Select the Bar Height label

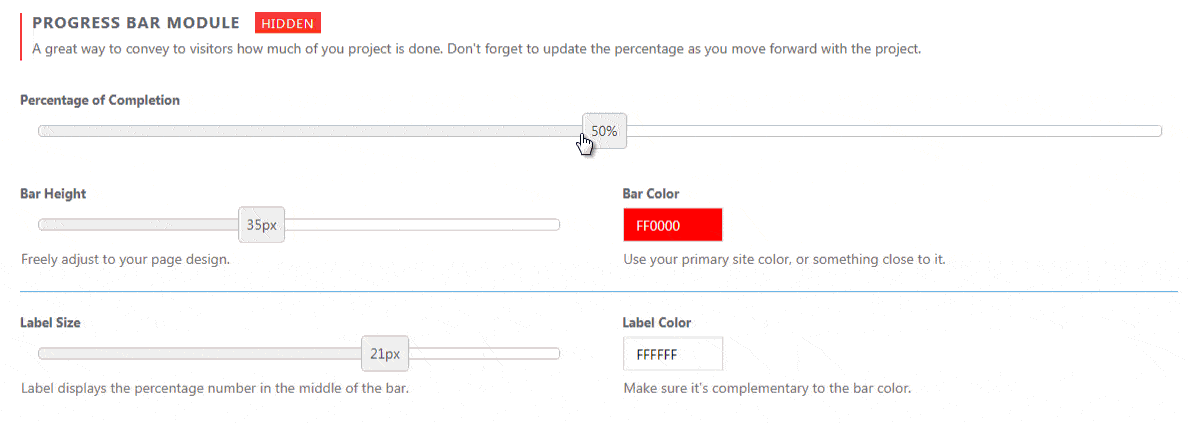(x=53, y=193)
